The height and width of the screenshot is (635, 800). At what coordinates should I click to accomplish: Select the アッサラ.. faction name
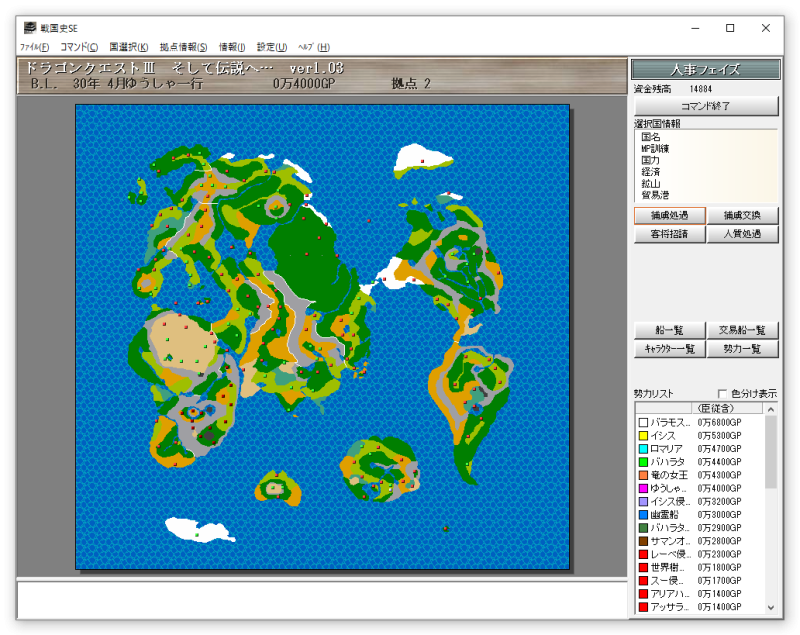670,607
